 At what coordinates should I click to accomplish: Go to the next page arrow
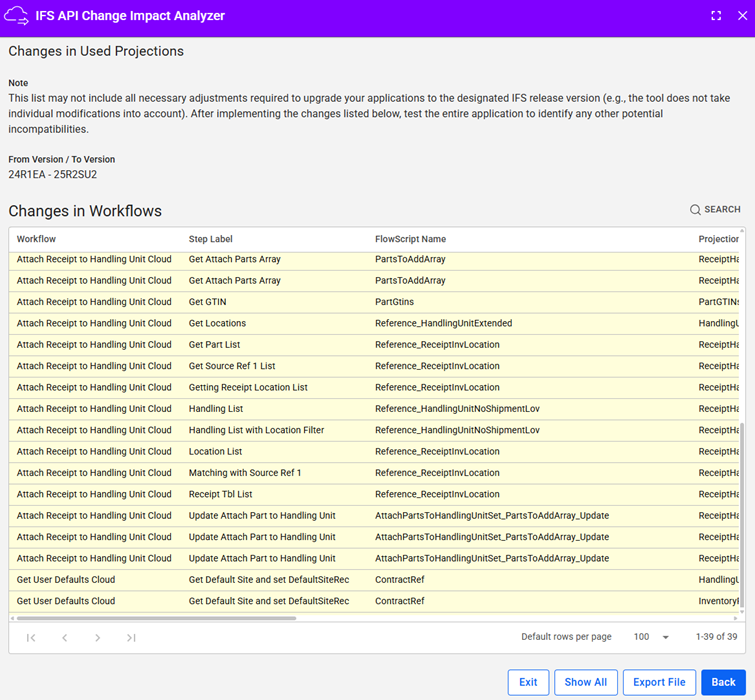98,638
